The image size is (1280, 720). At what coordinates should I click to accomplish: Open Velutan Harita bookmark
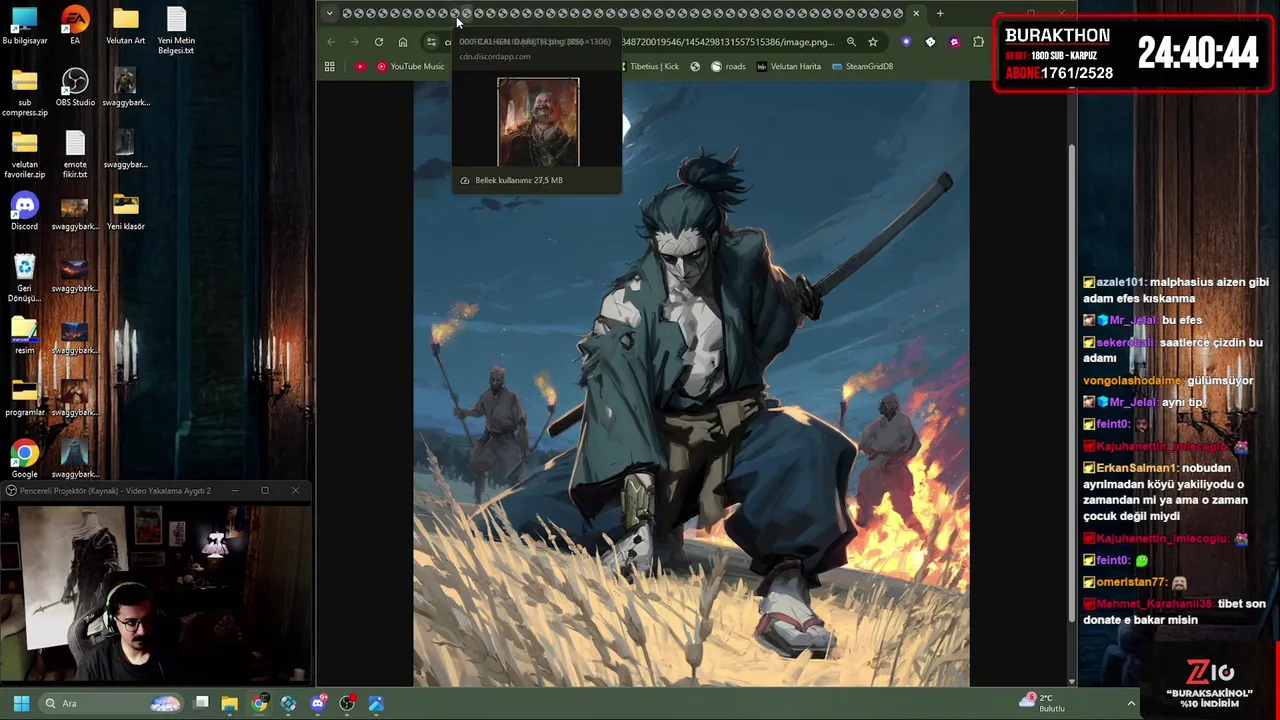(789, 66)
